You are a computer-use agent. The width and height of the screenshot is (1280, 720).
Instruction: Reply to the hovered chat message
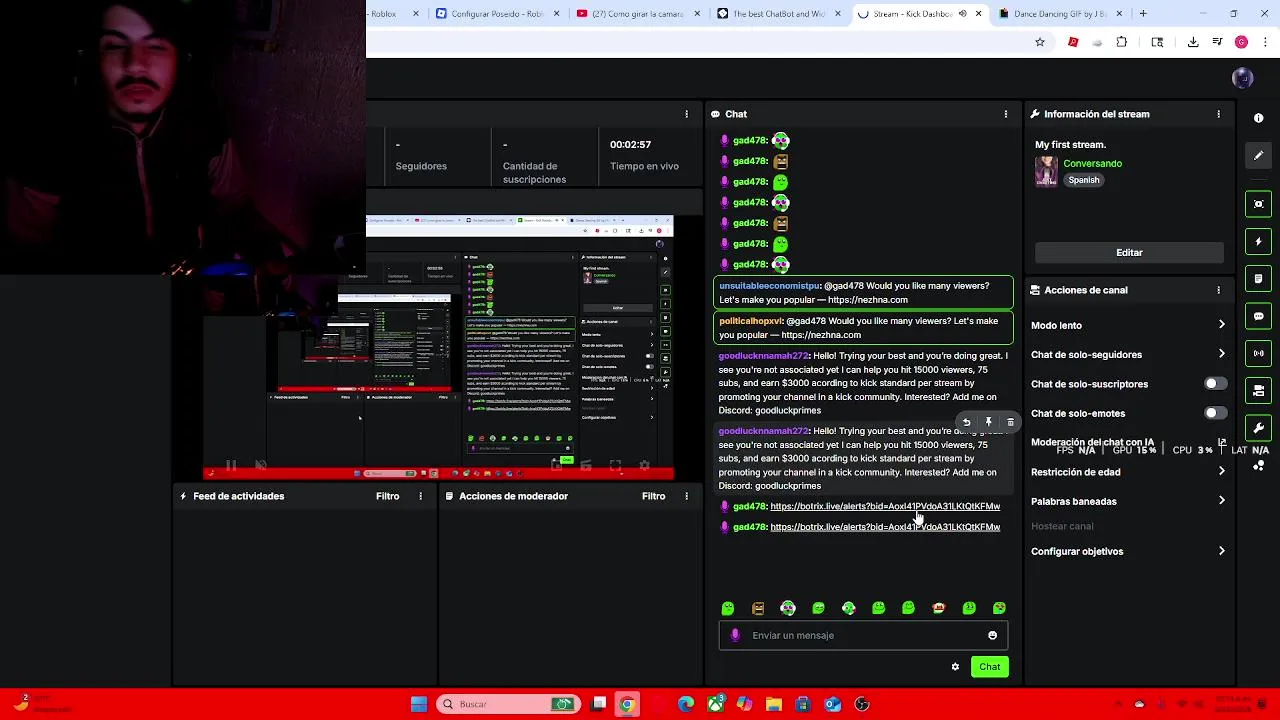pyautogui.click(x=966, y=423)
